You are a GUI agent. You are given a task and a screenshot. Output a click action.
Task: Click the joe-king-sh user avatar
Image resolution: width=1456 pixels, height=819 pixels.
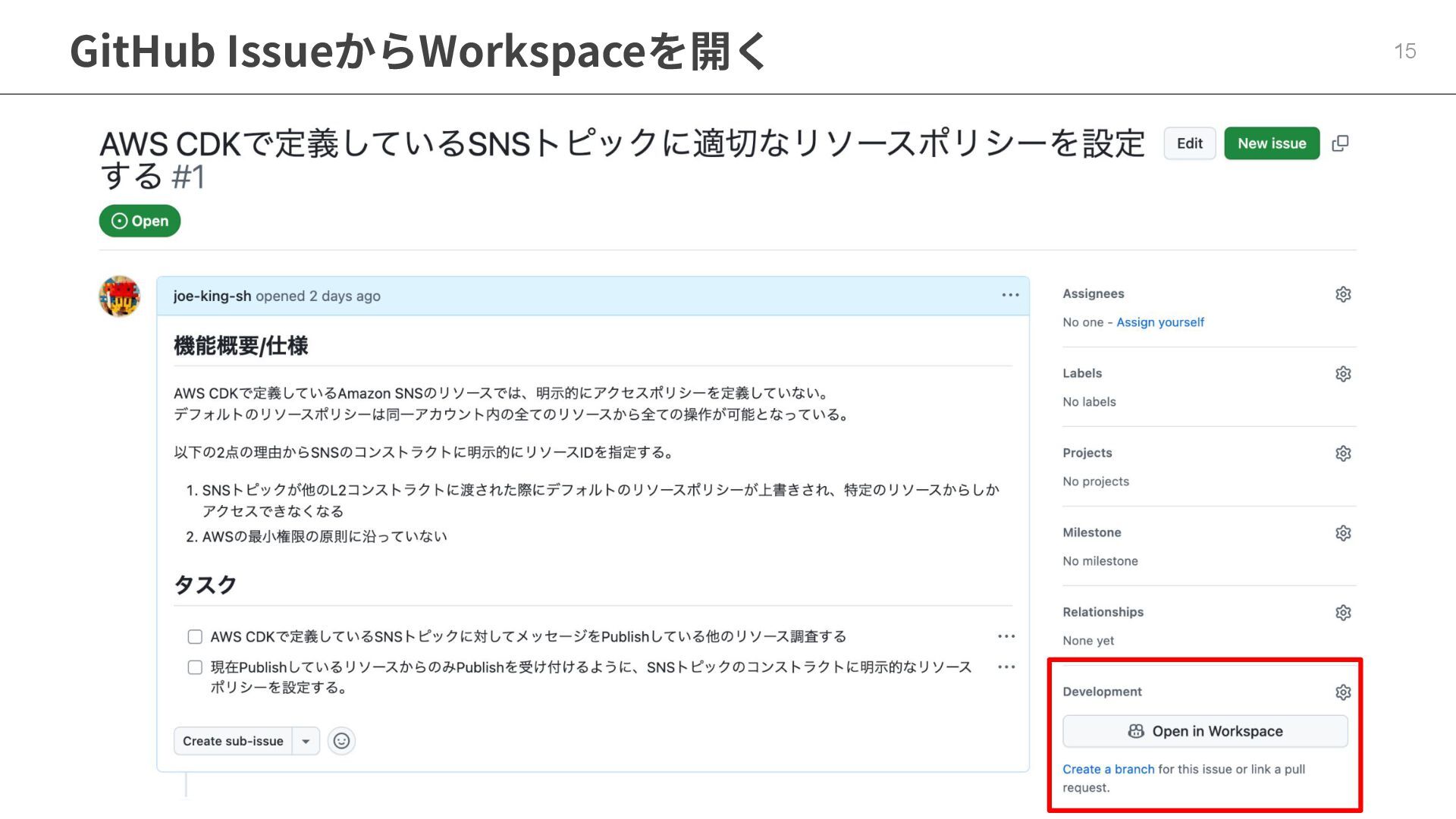coord(120,297)
